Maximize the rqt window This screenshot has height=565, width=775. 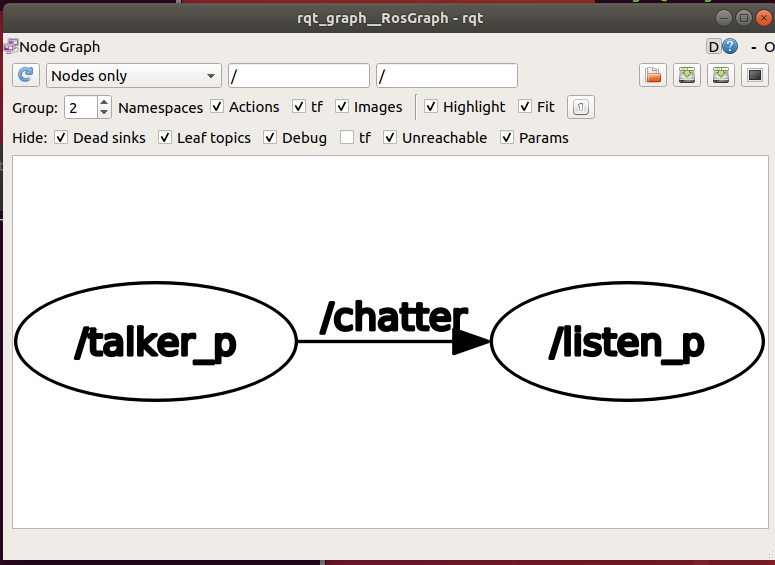coord(743,18)
